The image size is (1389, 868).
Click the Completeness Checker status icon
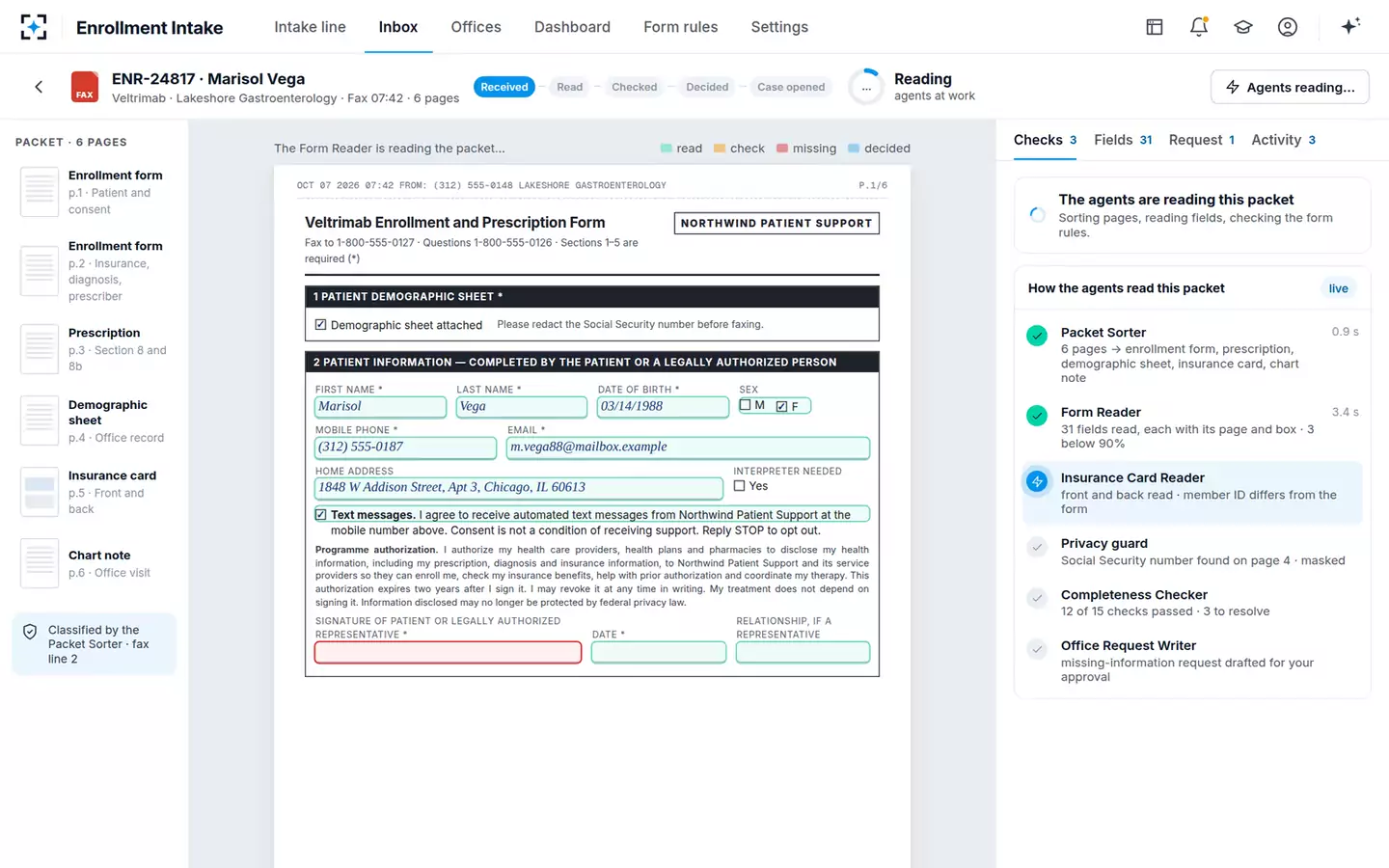pos(1037,598)
